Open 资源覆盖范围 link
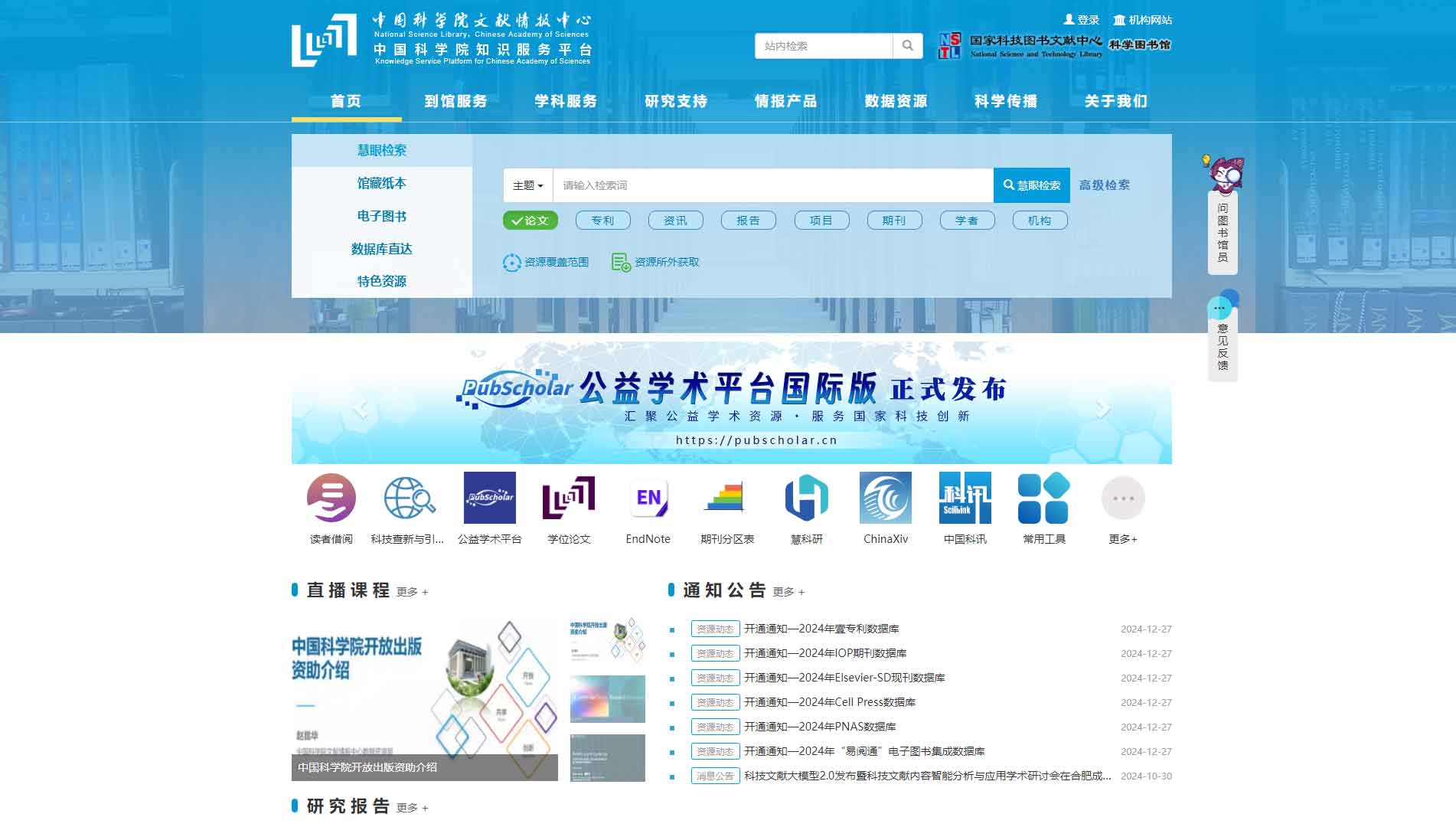The height and width of the screenshot is (827, 1456). [546, 262]
